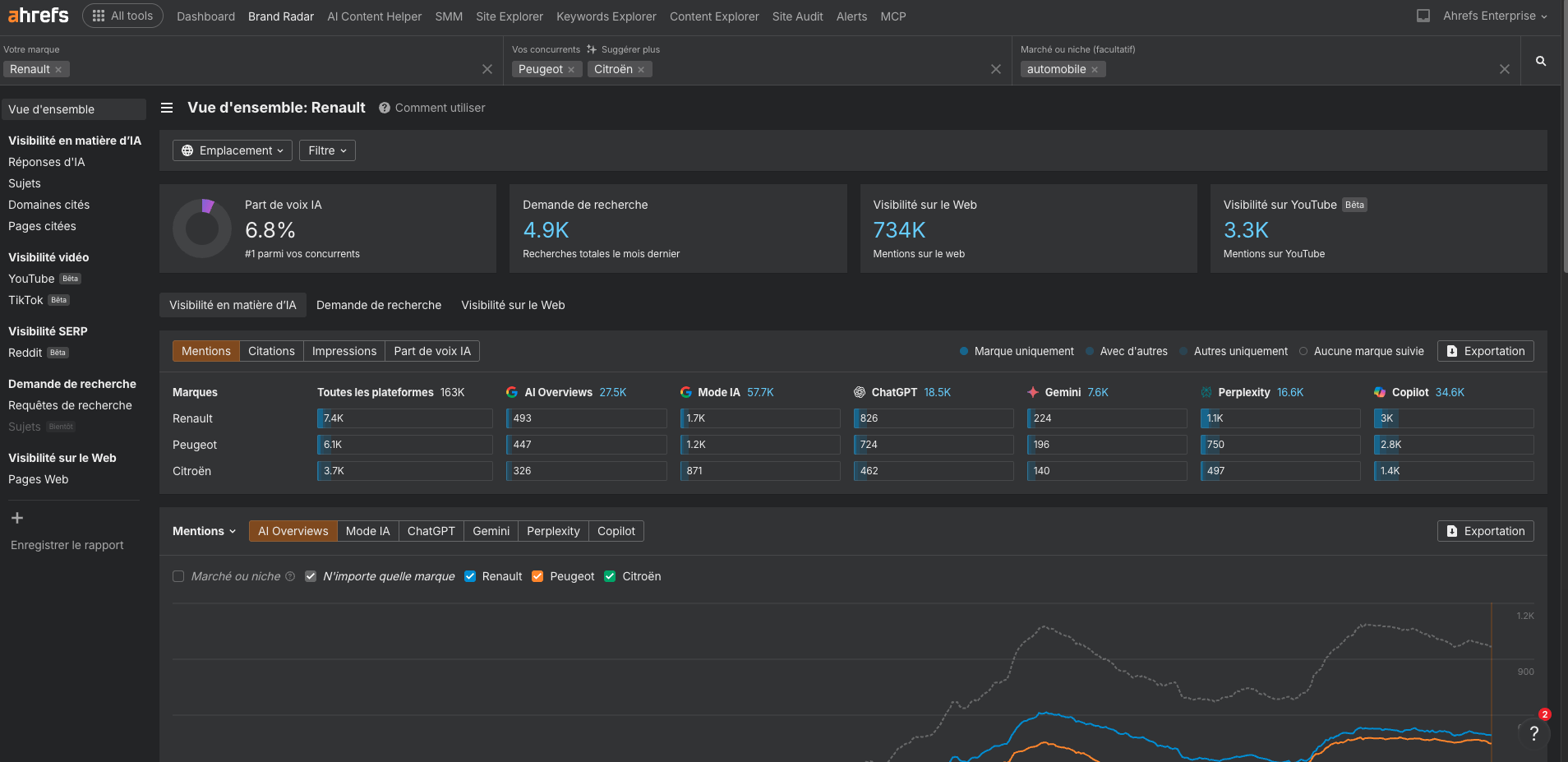Uncheck the Peugeot checkbox below the chart tabs
Screen dimensions: 1568x762
(538, 575)
